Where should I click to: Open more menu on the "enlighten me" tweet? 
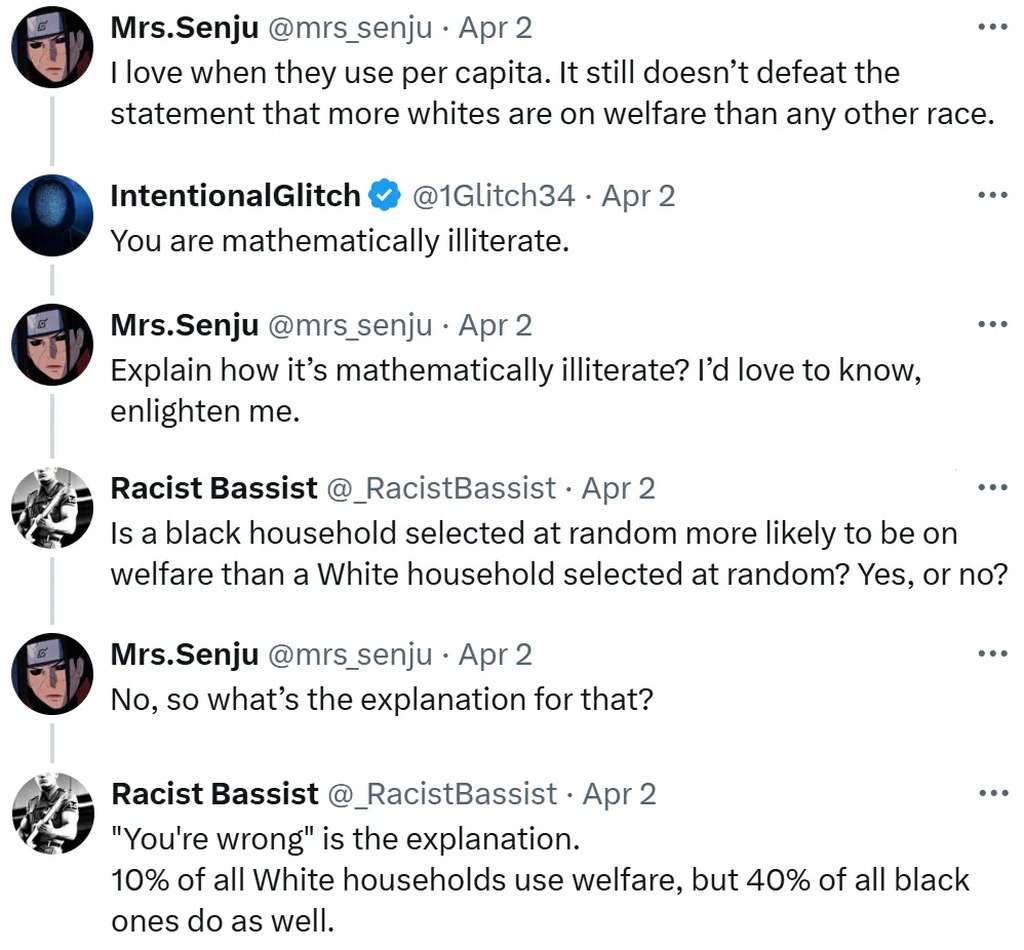click(992, 325)
